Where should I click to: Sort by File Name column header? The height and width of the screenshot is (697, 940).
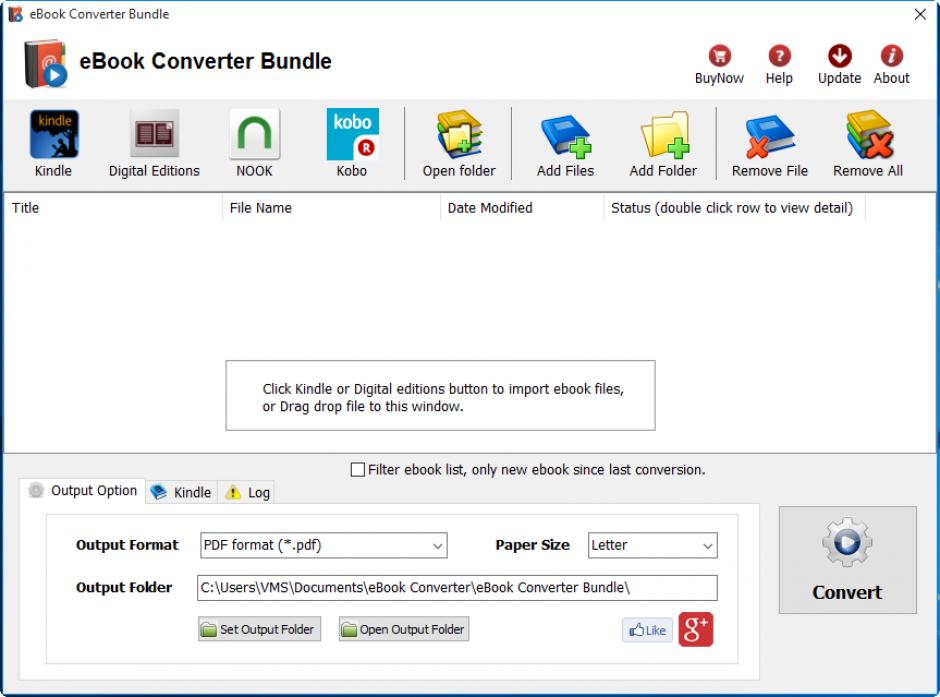(x=332, y=208)
